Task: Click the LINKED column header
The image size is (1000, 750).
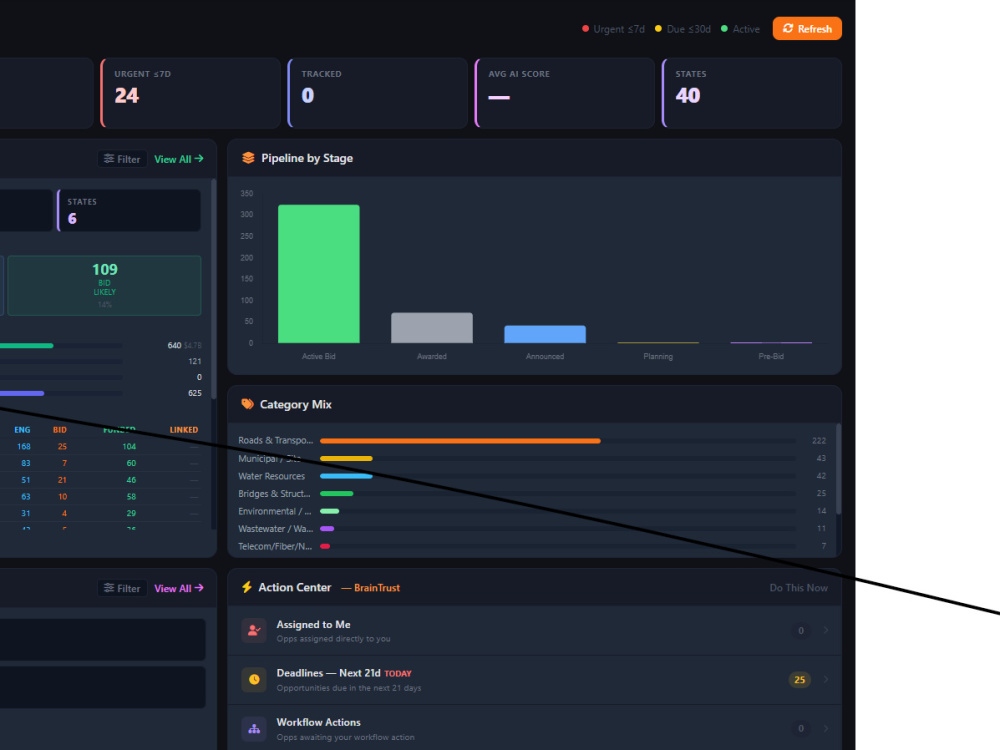Action: point(184,430)
